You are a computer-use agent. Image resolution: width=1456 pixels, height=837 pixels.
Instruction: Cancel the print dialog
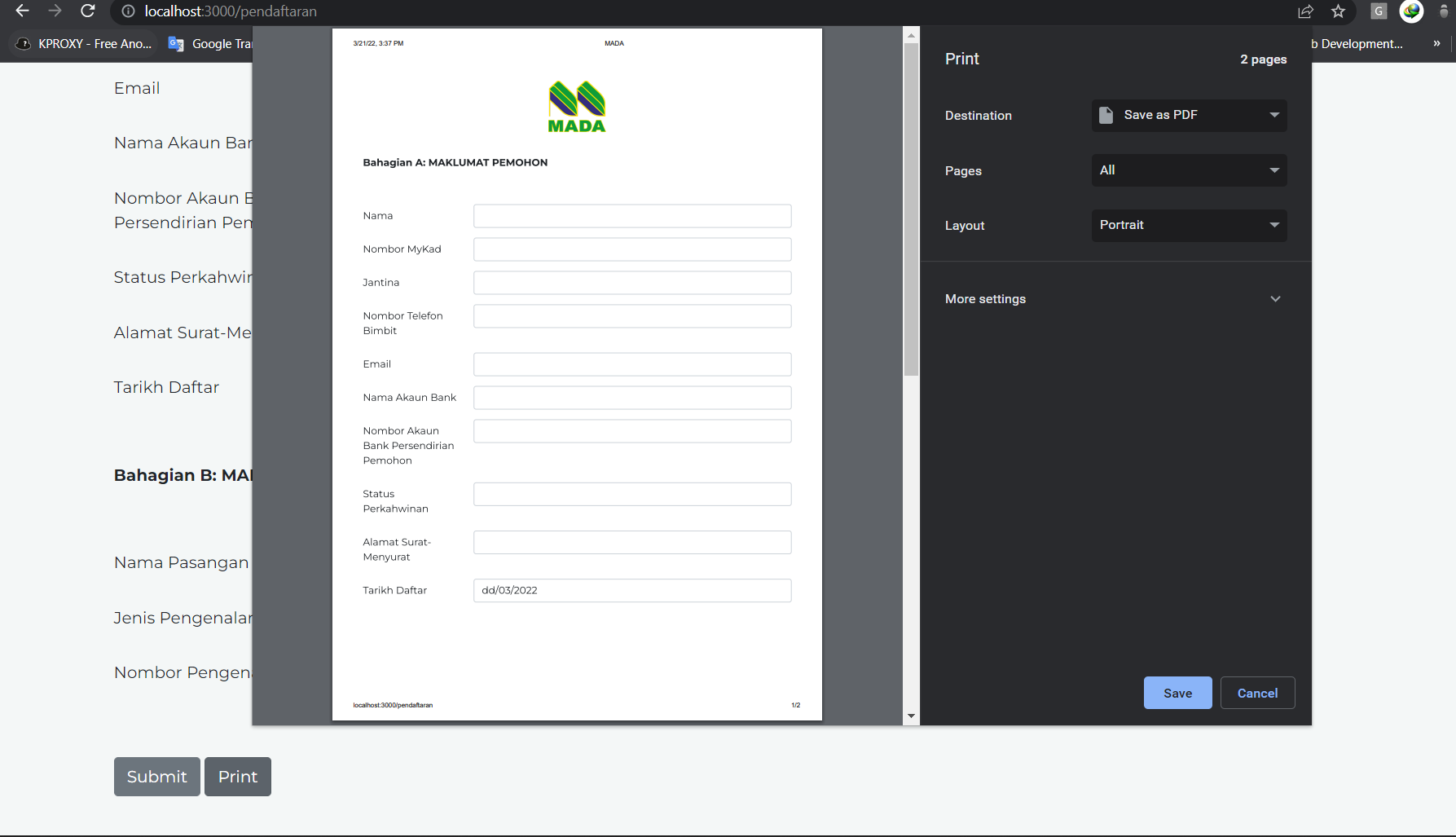click(1257, 692)
